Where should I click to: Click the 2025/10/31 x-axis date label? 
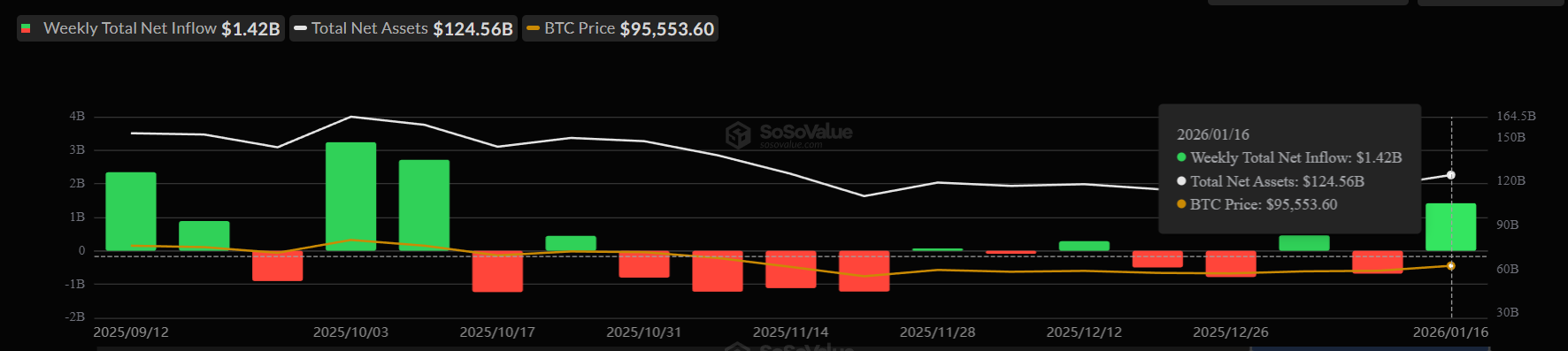(644, 332)
